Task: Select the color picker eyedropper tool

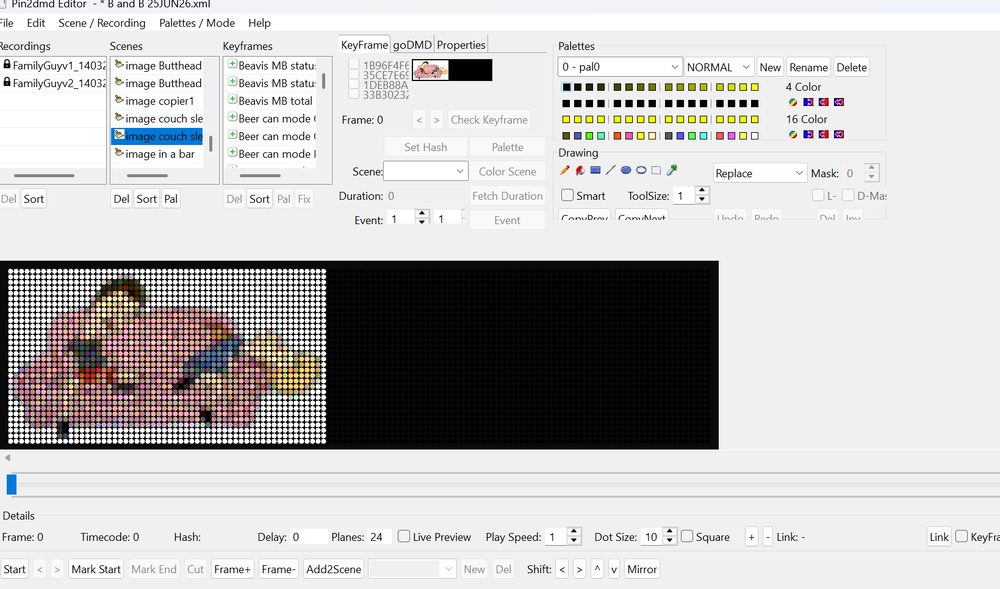Action: tap(672, 170)
